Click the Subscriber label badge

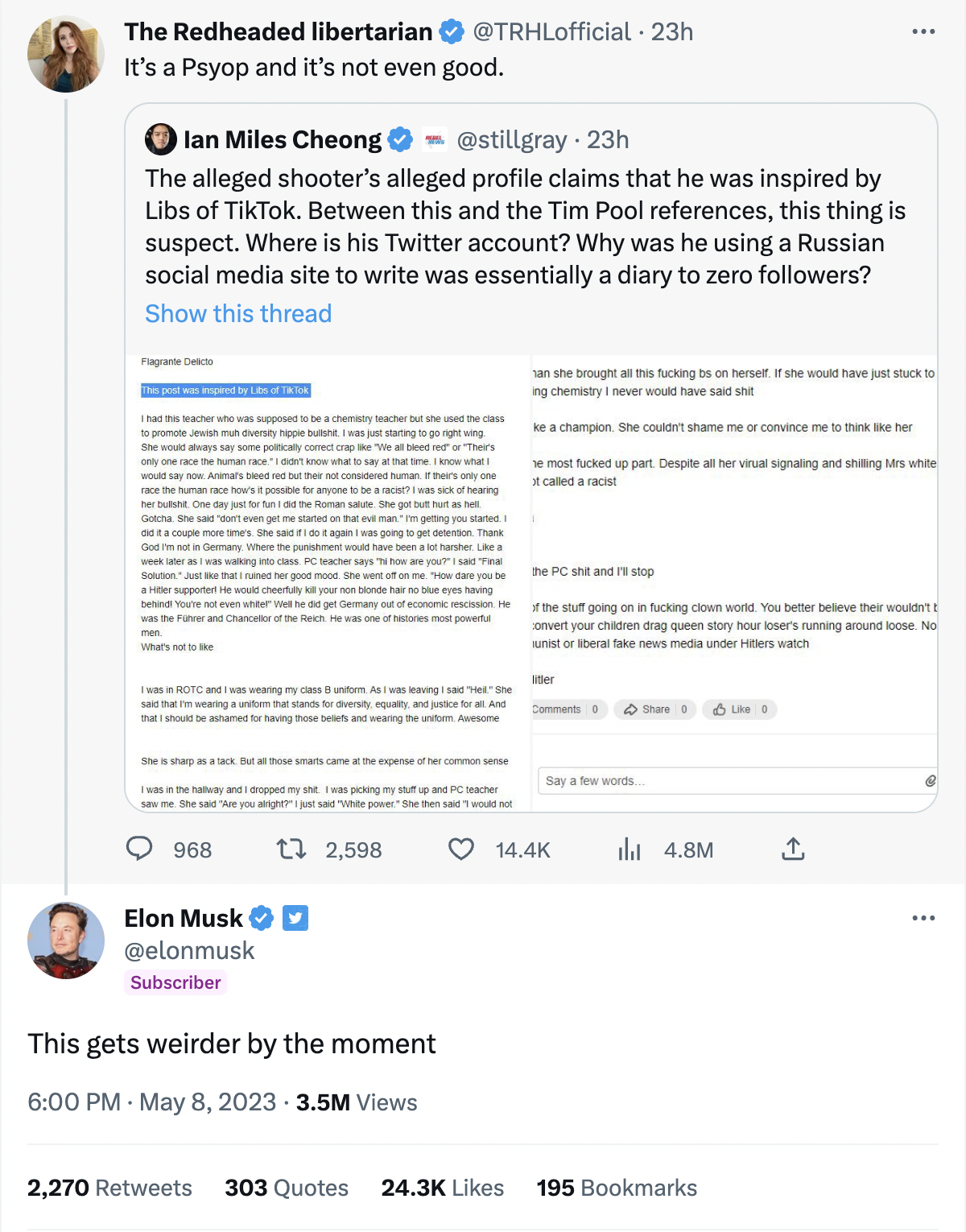tap(175, 982)
